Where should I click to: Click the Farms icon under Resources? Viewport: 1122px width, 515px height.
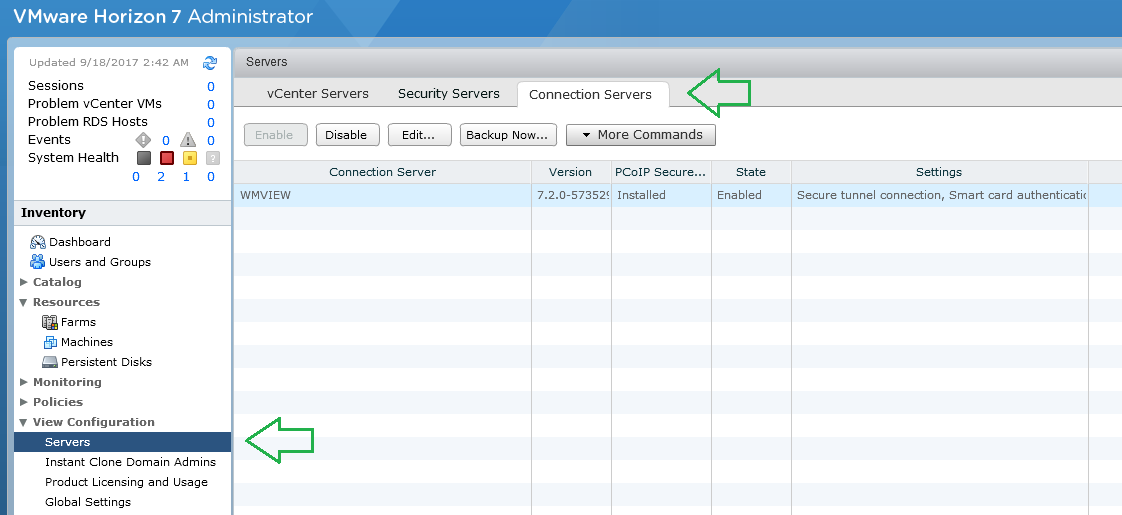[x=50, y=322]
